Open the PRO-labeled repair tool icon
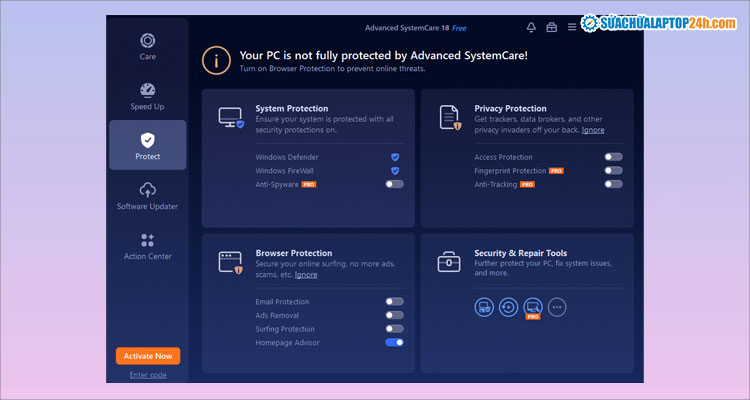The height and width of the screenshot is (400, 750). click(x=533, y=307)
